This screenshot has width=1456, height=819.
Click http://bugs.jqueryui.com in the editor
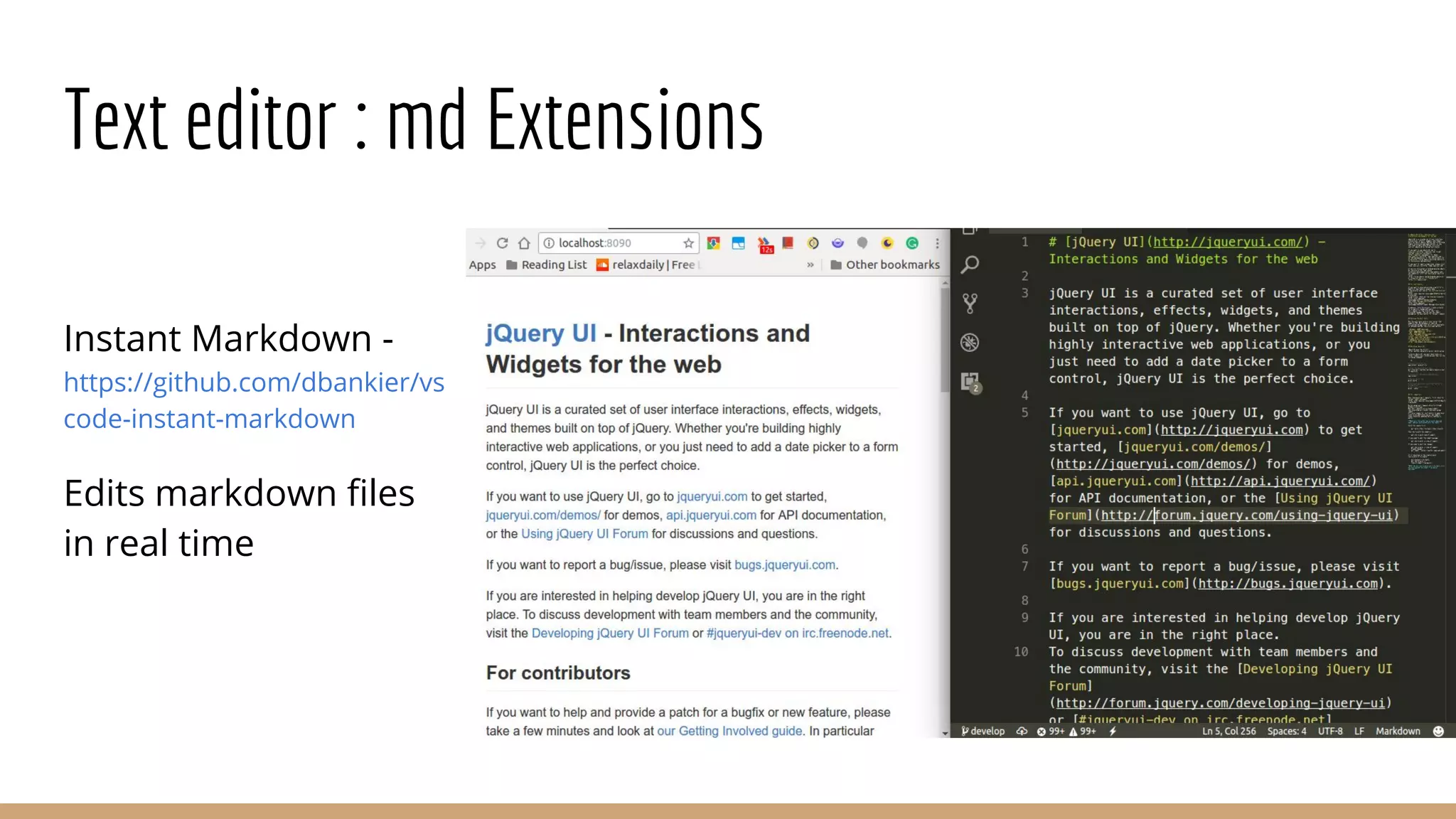(x=1288, y=584)
